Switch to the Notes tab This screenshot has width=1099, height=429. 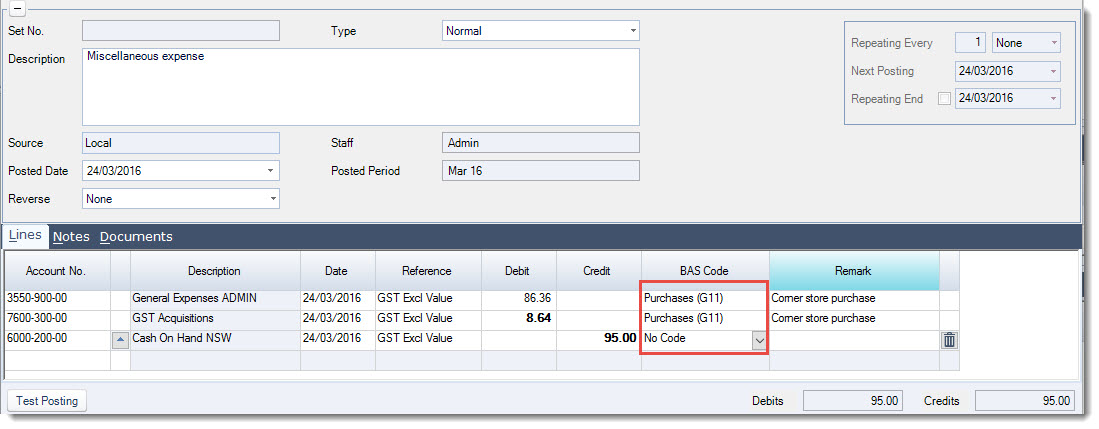point(71,237)
